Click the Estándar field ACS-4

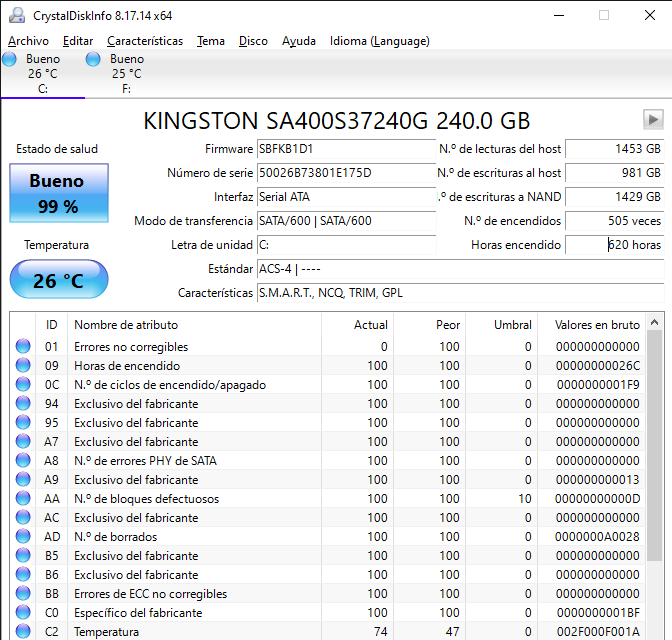tap(460, 269)
